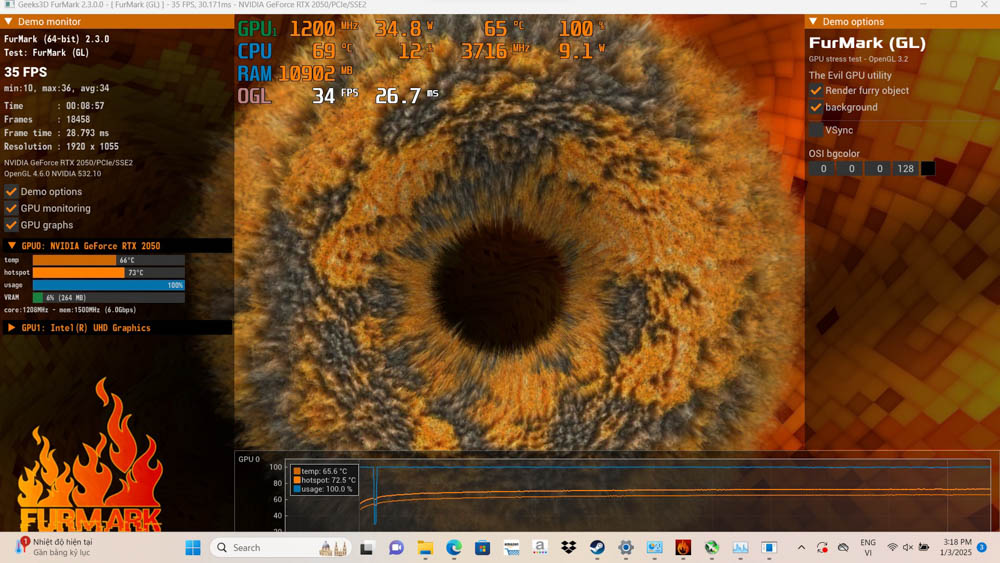Click the VRAM 6% (264 MB) bar
Screen dimensions: 1000x563
(x=108, y=298)
